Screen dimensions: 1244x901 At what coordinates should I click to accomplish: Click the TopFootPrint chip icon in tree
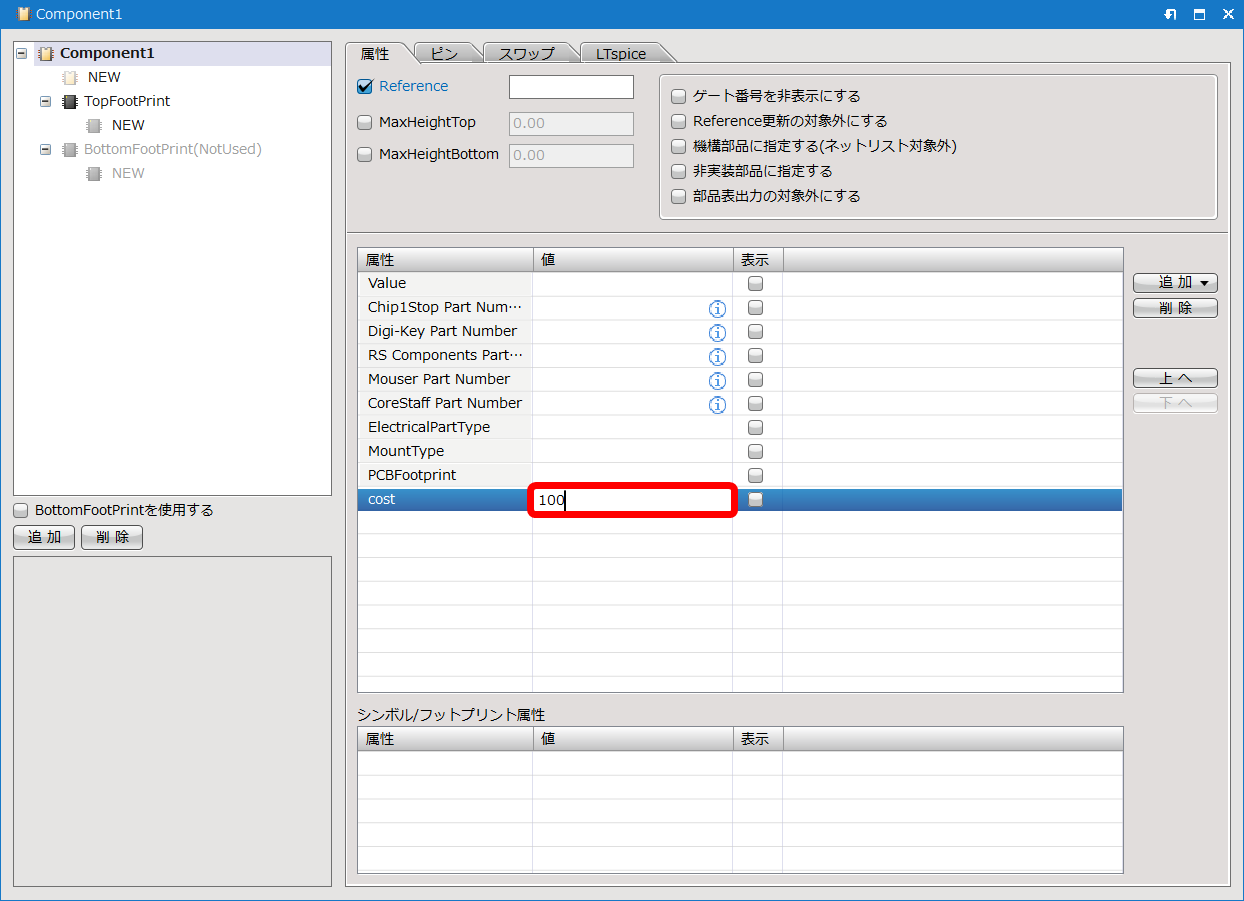tap(70, 101)
